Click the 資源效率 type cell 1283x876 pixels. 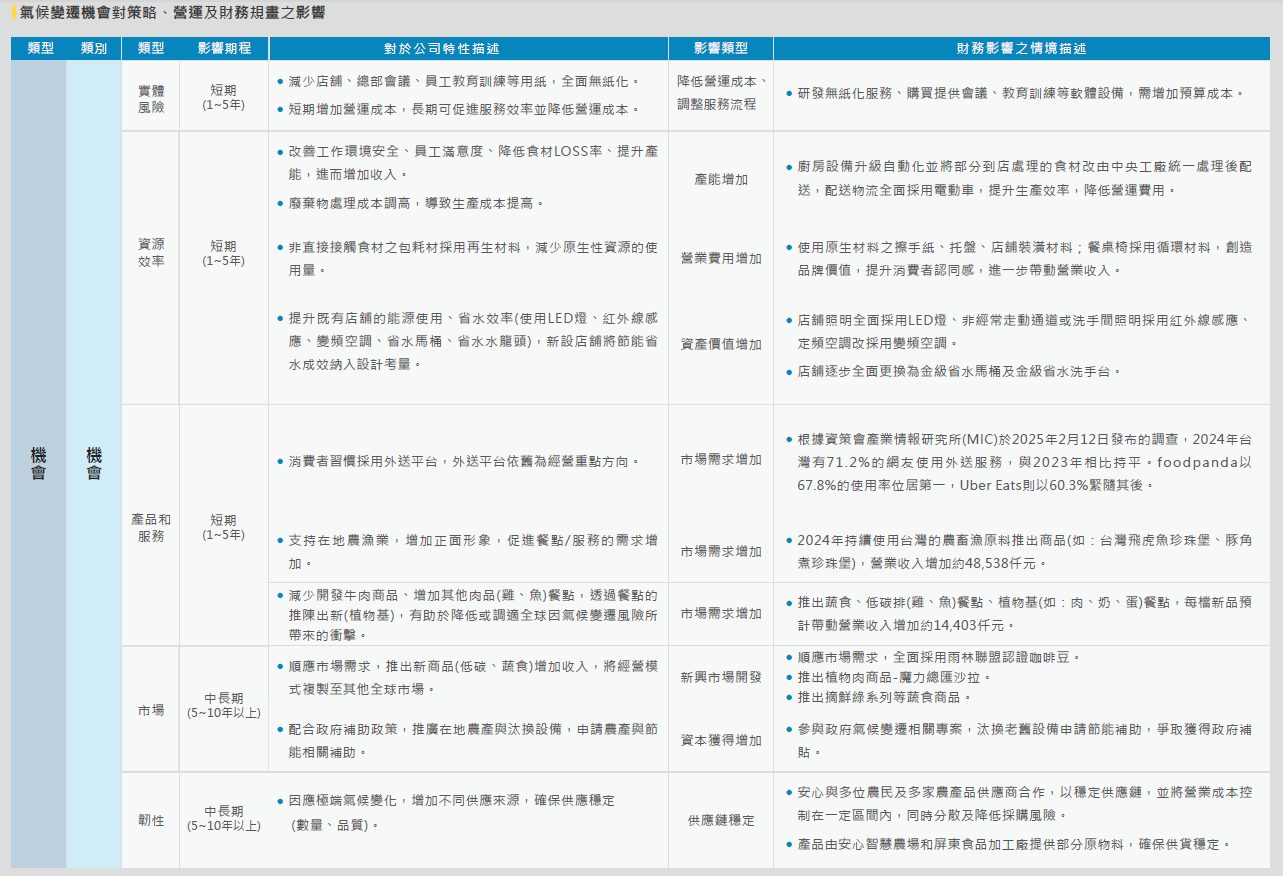151,252
